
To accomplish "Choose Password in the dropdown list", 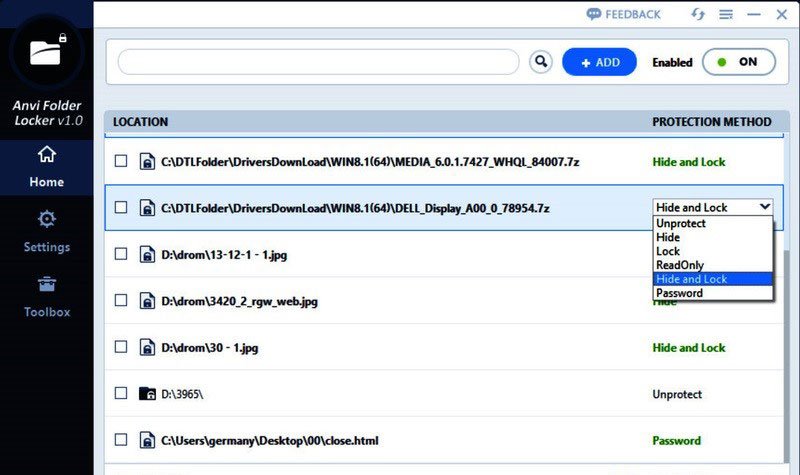I will (713, 293).
